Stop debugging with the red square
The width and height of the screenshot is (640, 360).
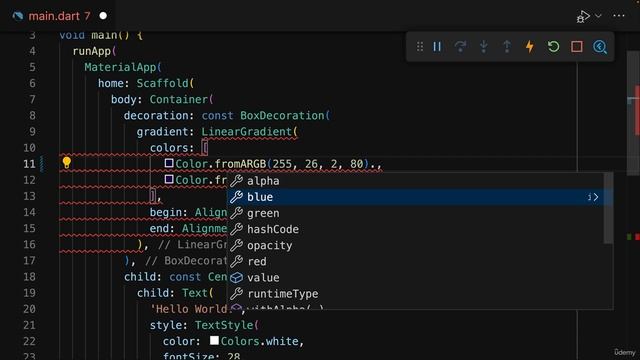[x=577, y=47]
